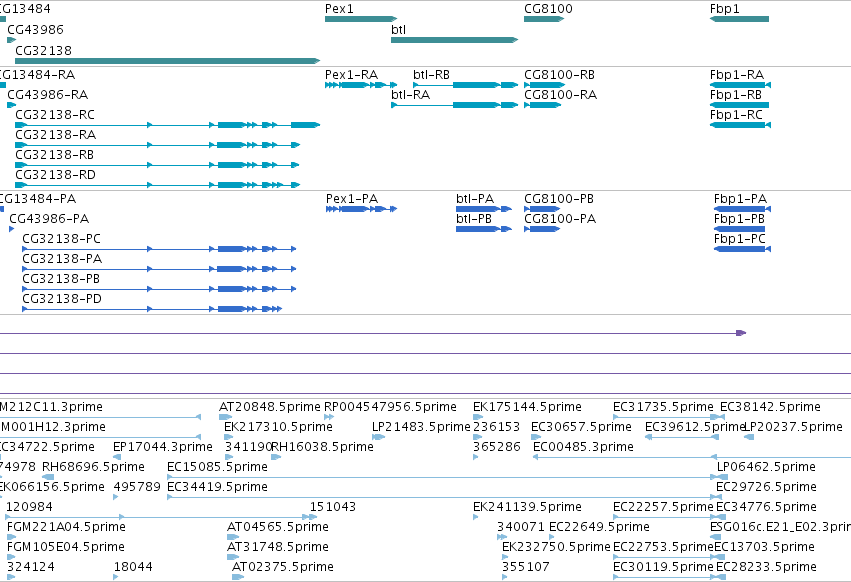Click the btl-PA protein feature

[x=484, y=209]
